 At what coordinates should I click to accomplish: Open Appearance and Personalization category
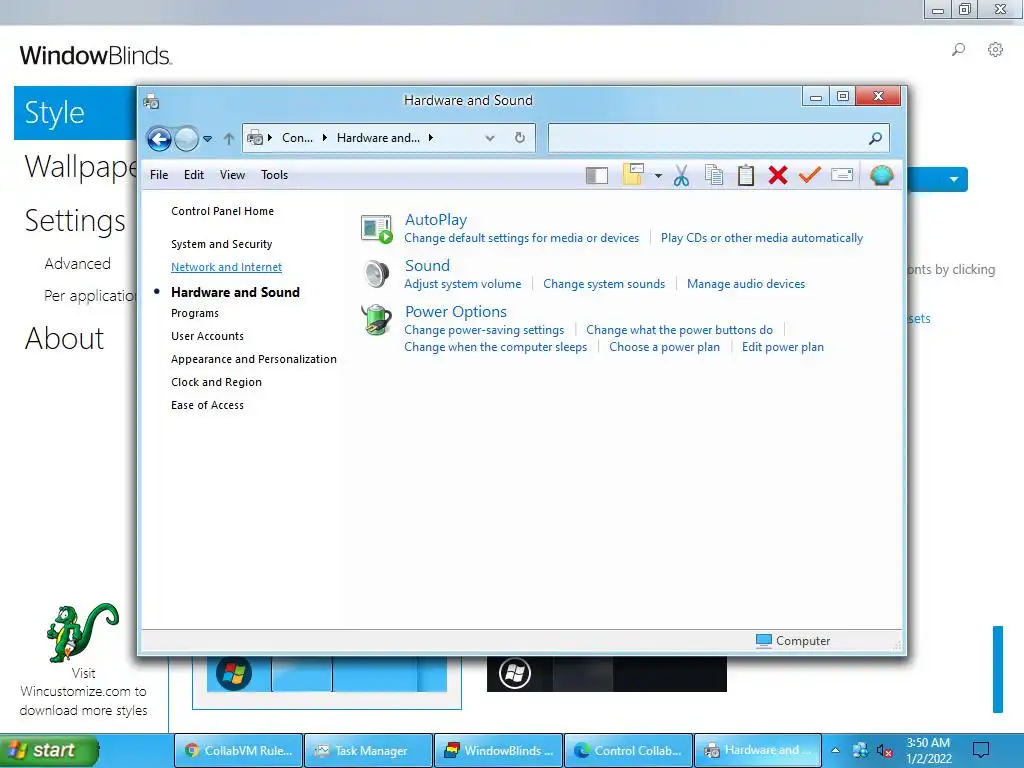pos(253,359)
